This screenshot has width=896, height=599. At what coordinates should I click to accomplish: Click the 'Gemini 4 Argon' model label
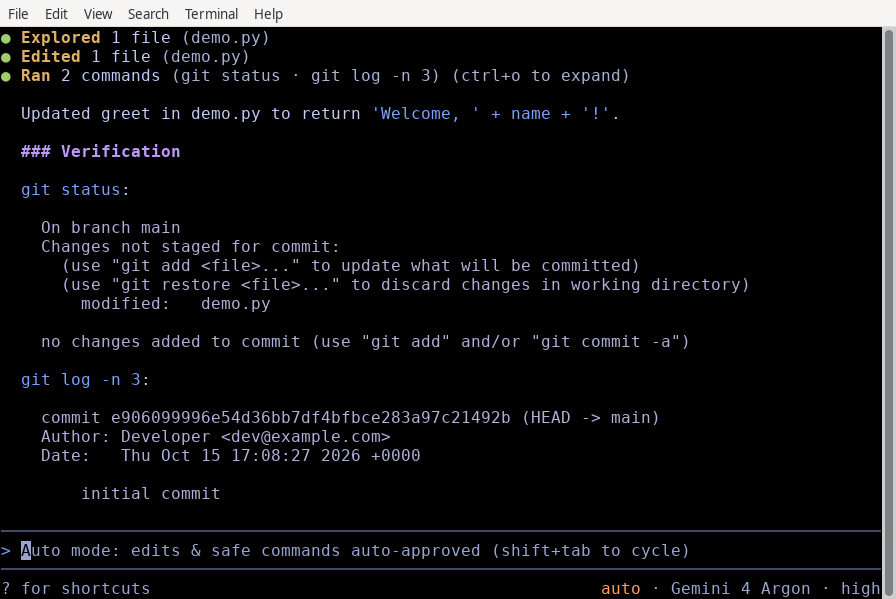pos(740,588)
